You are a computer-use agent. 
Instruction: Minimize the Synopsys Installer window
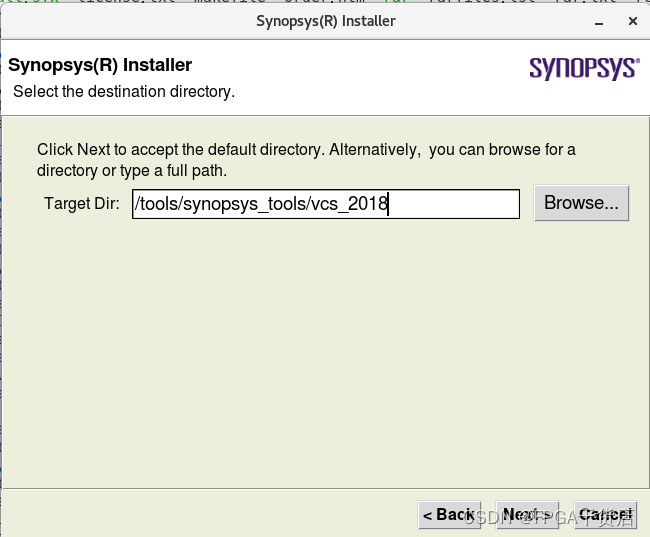pos(599,22)
